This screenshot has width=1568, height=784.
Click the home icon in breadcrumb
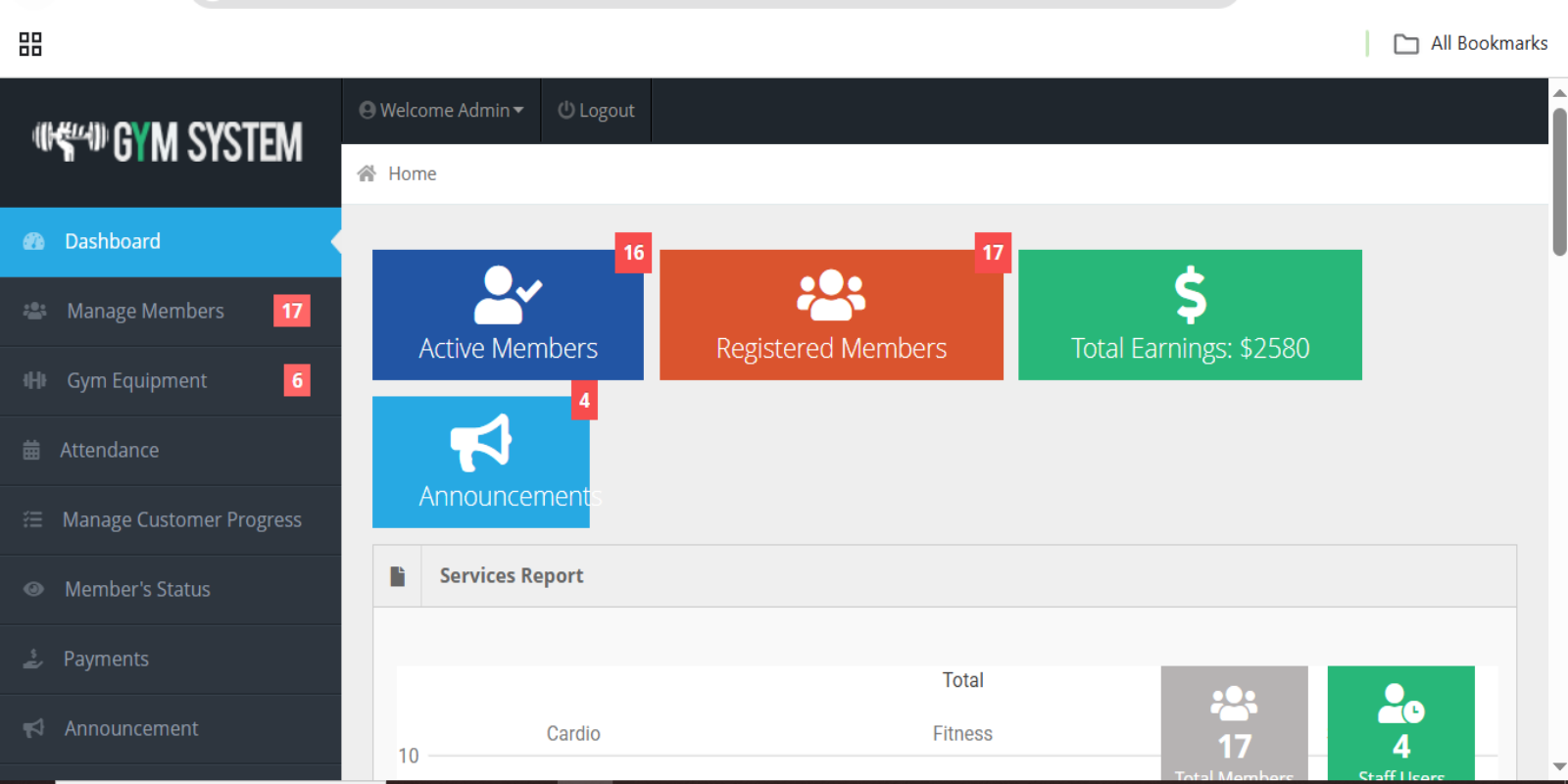click(x=367, y=173)
